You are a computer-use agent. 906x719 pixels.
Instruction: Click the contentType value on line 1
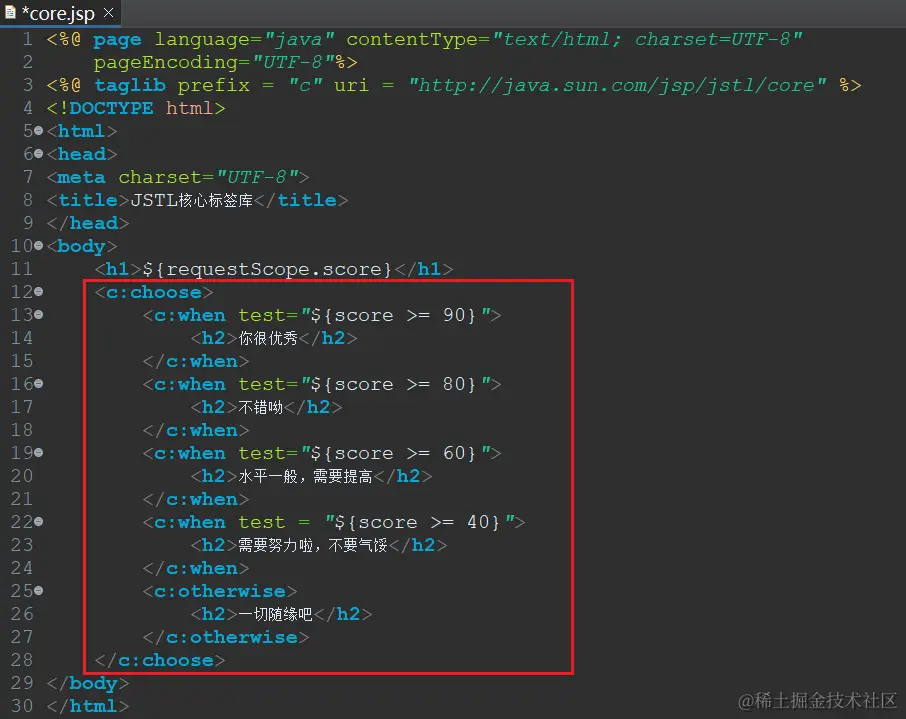pyautogui.click(x=647, y=39)
